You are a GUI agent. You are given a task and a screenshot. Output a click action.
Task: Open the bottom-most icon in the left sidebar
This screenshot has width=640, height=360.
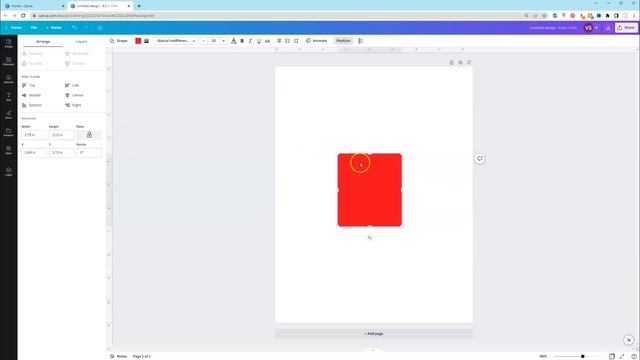tap(9, 171)
